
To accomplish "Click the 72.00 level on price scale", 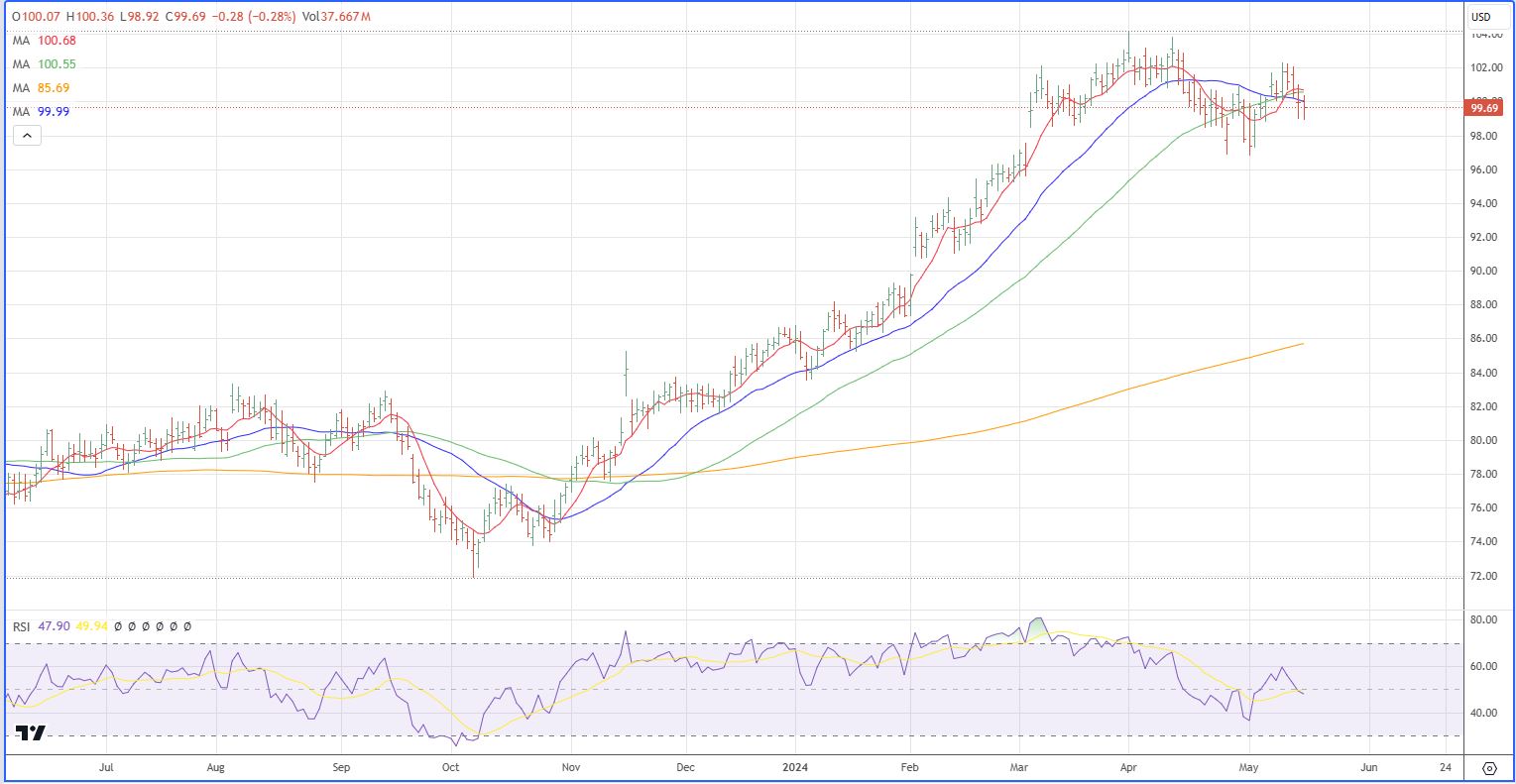I will tap(1483, 576).
